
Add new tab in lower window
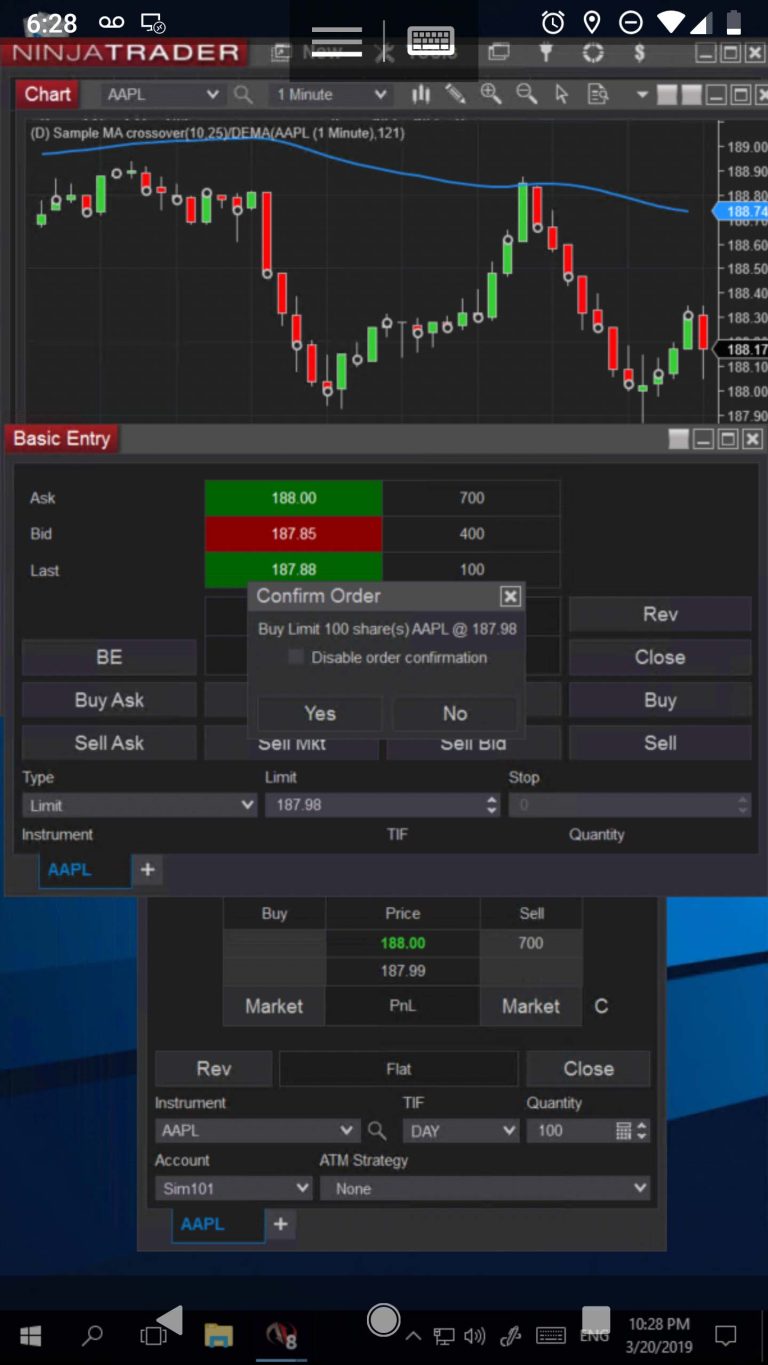click(281, 1224)
